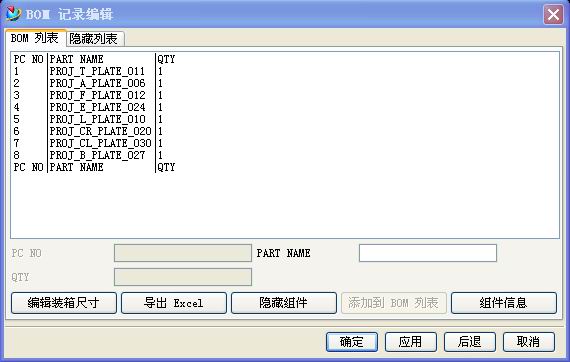Open the 隐藏列表 tab

(95, 39)
